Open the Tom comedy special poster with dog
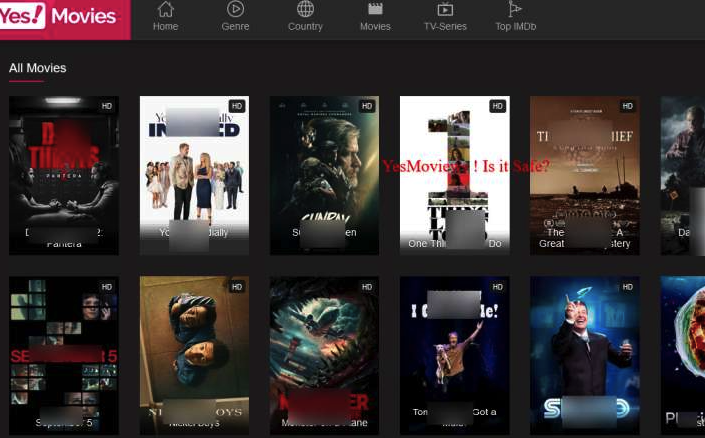This screenshot has width=705, height=438. [455, 355]
